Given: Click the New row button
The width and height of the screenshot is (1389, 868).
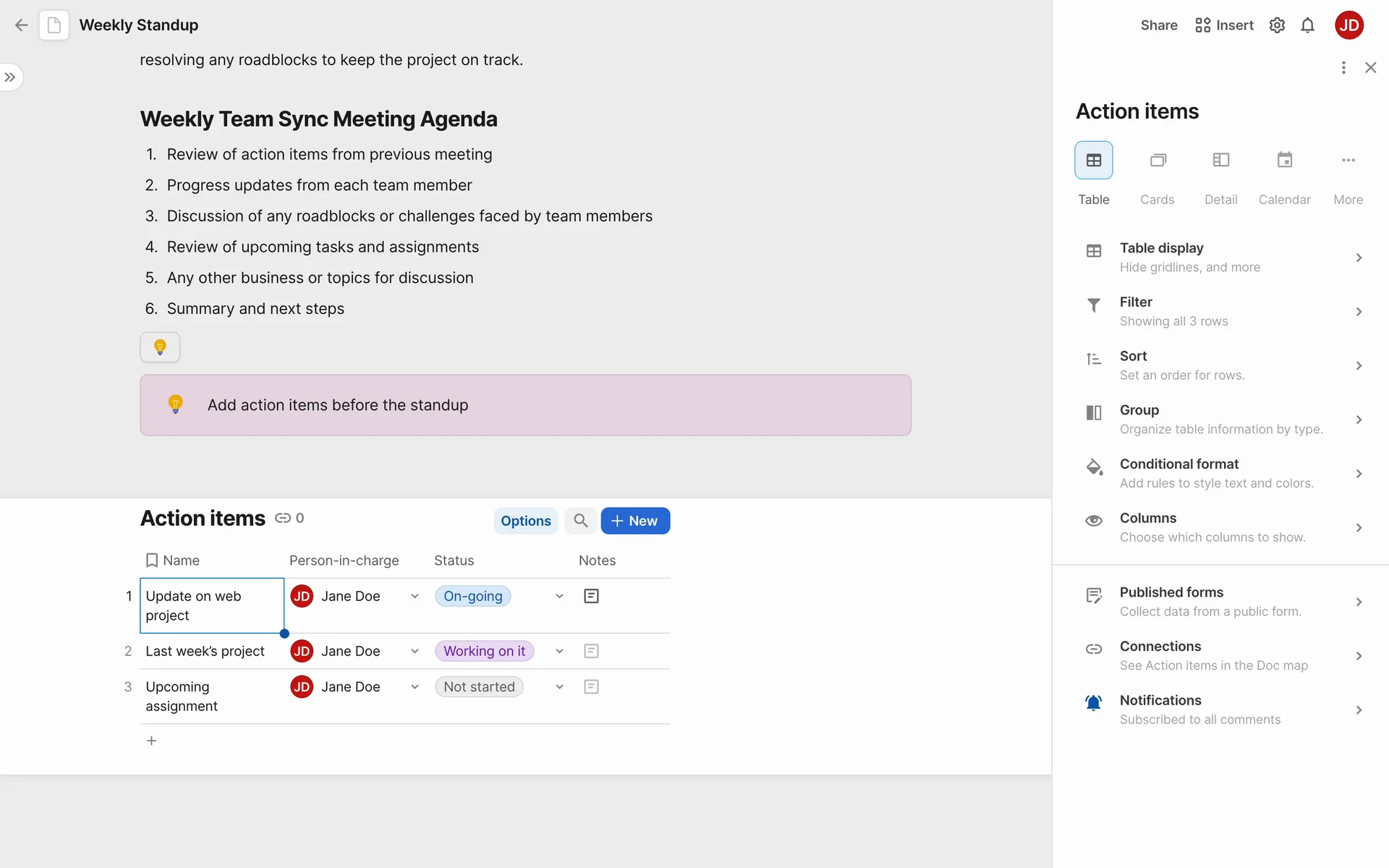Looking at the screenshot, I should click(x=634, y=521).
